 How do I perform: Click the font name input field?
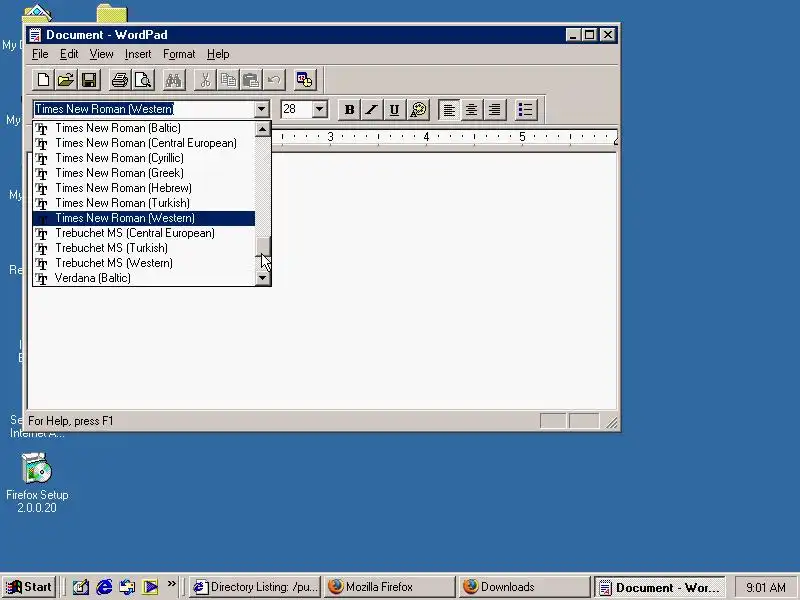coord(144,109)
